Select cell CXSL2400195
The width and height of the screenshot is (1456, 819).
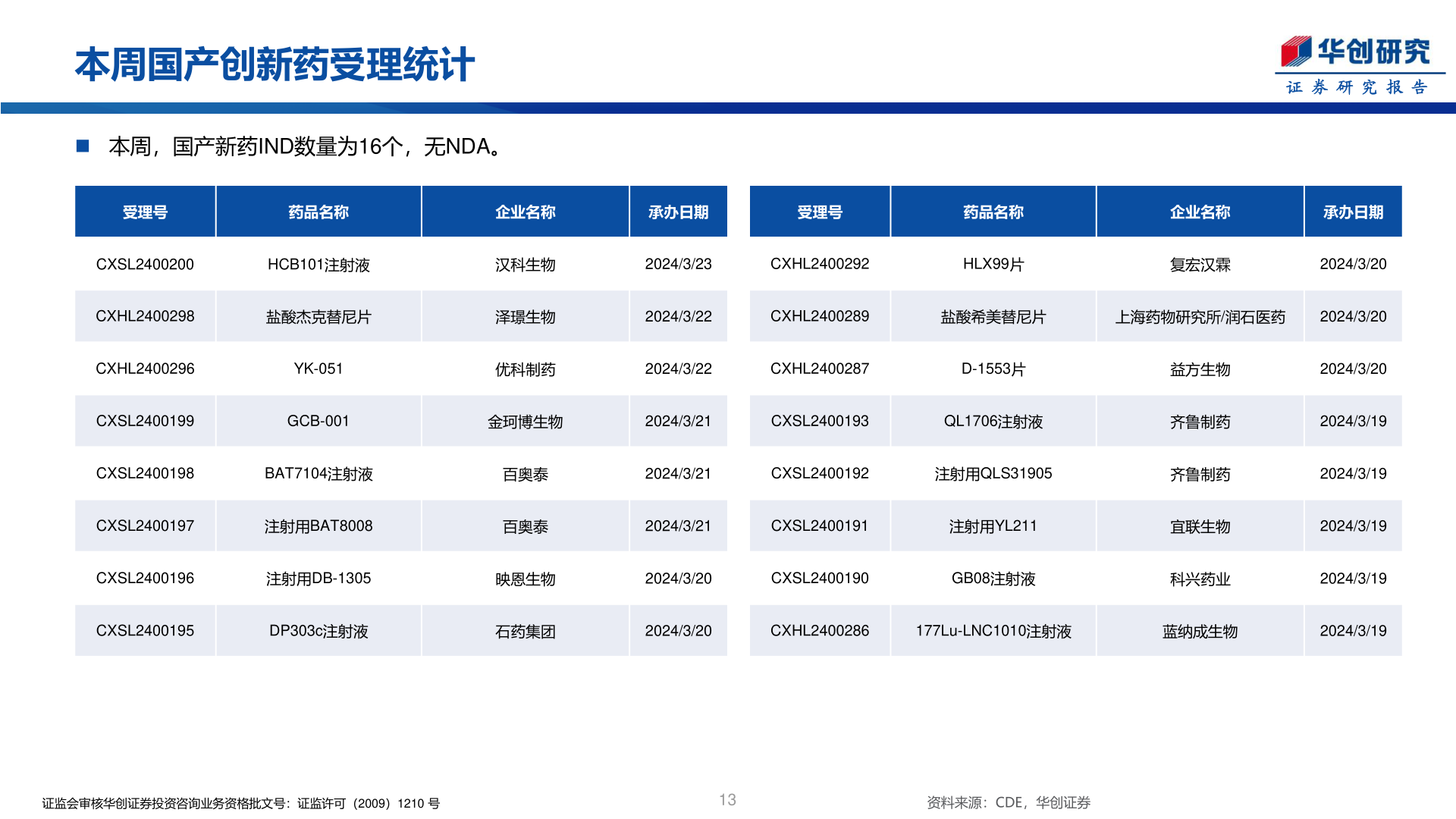tap(145, 630)
